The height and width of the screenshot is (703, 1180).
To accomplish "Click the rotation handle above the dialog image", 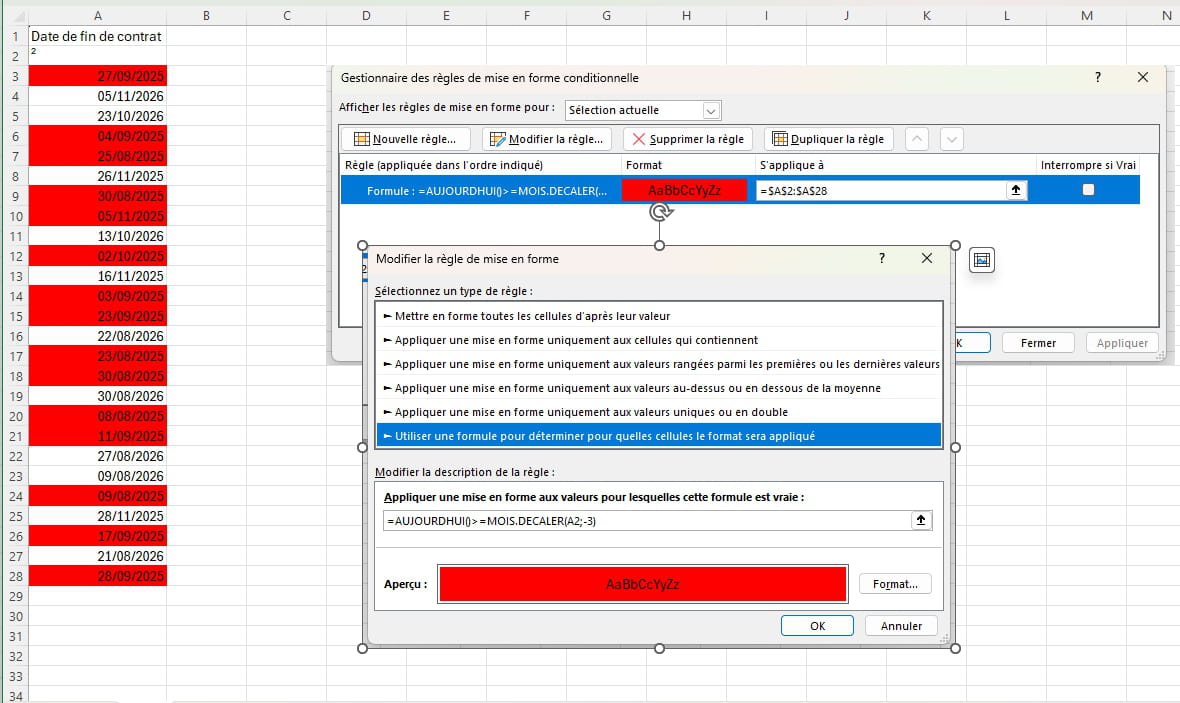I will pos(661,212).
